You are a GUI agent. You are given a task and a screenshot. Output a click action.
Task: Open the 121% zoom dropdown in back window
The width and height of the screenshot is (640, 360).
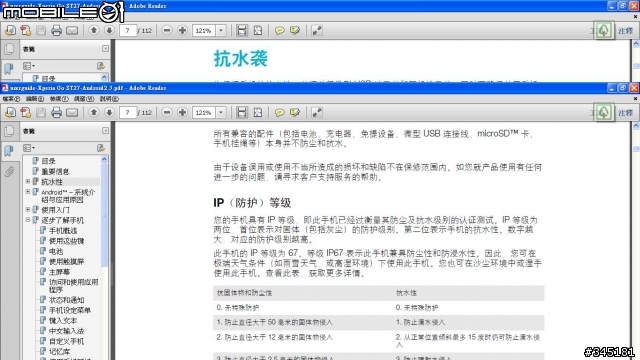pos(221,30)
